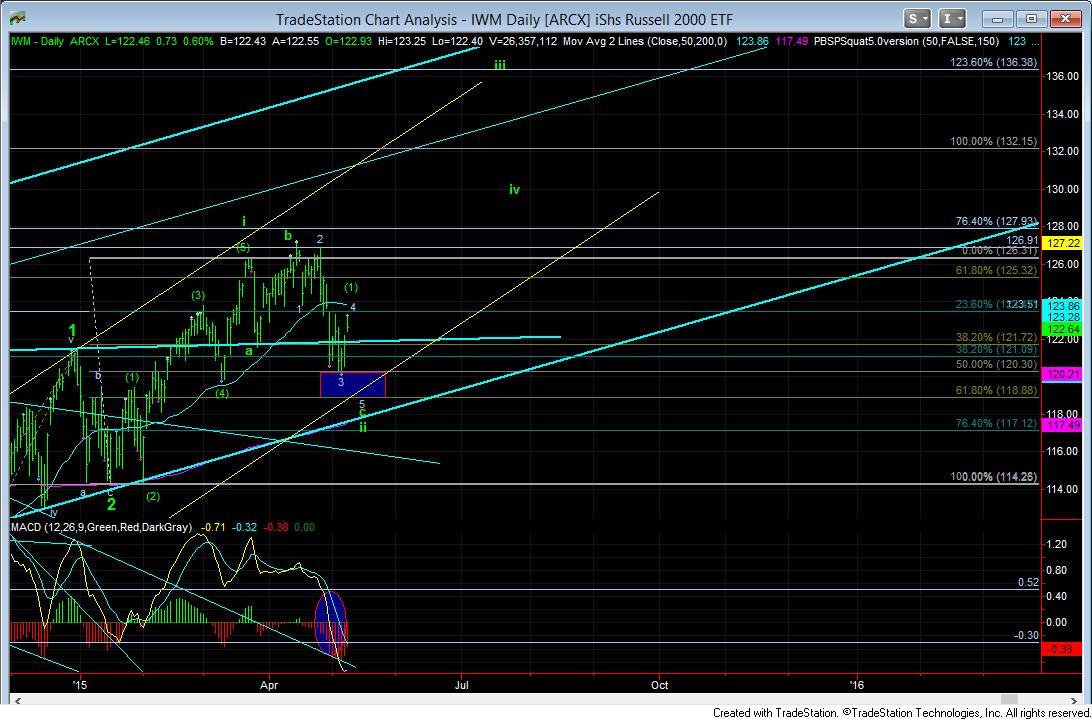Click the 'Jul' date axis label
The width and height of the screenshot is (1092, 719).
pyautogui.click(x=462, y=685)
